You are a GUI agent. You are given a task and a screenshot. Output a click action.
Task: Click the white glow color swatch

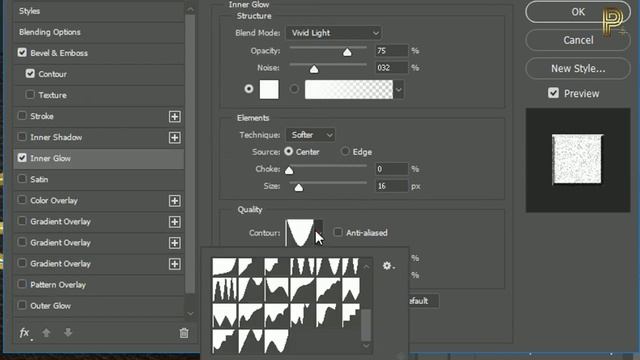pos(269,89)
